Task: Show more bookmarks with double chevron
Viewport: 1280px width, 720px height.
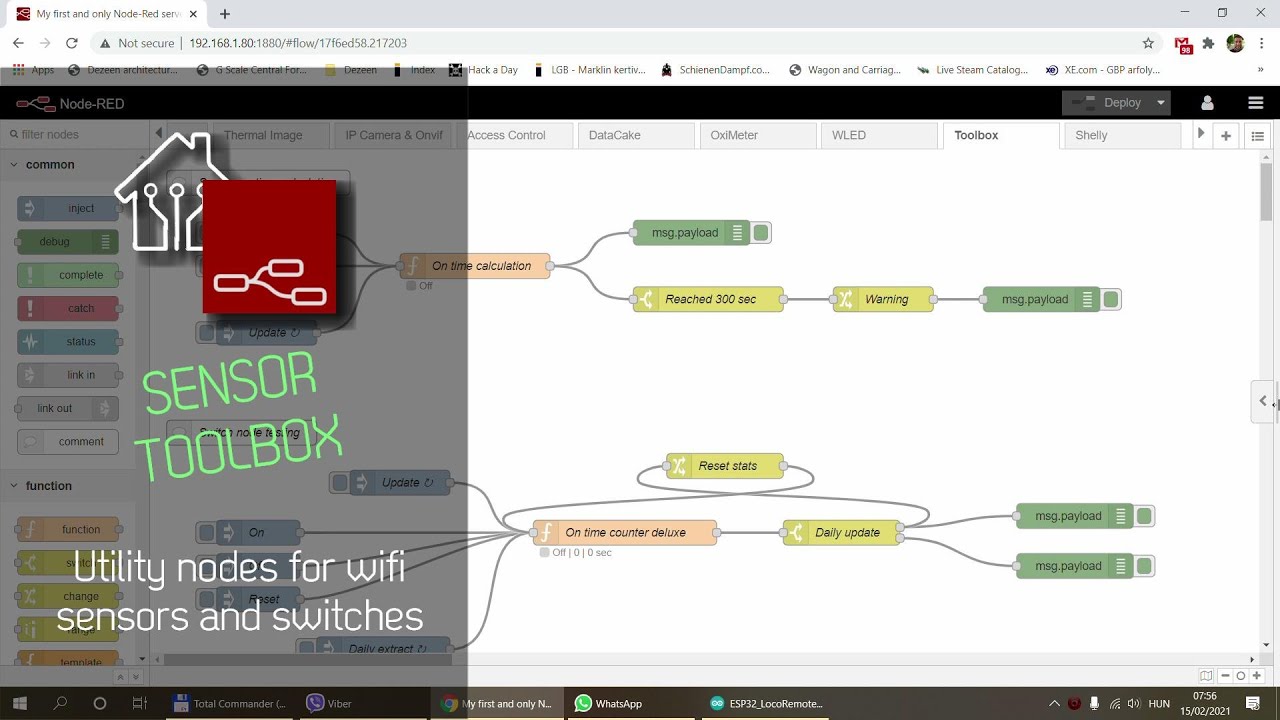Action: pos(1260,70)
